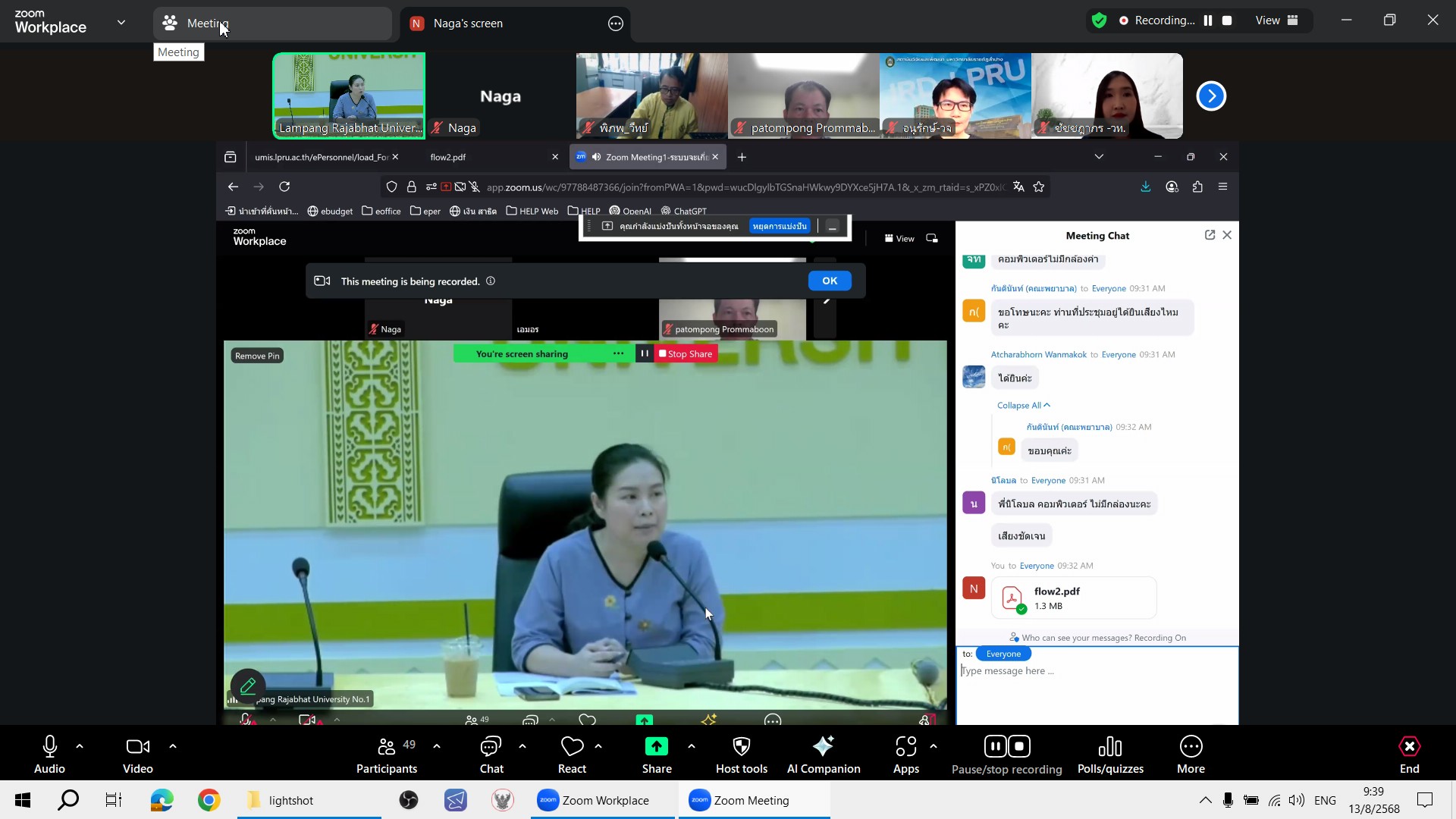
Task: Open Windows Start menu
Action: (x=23, y=800)
